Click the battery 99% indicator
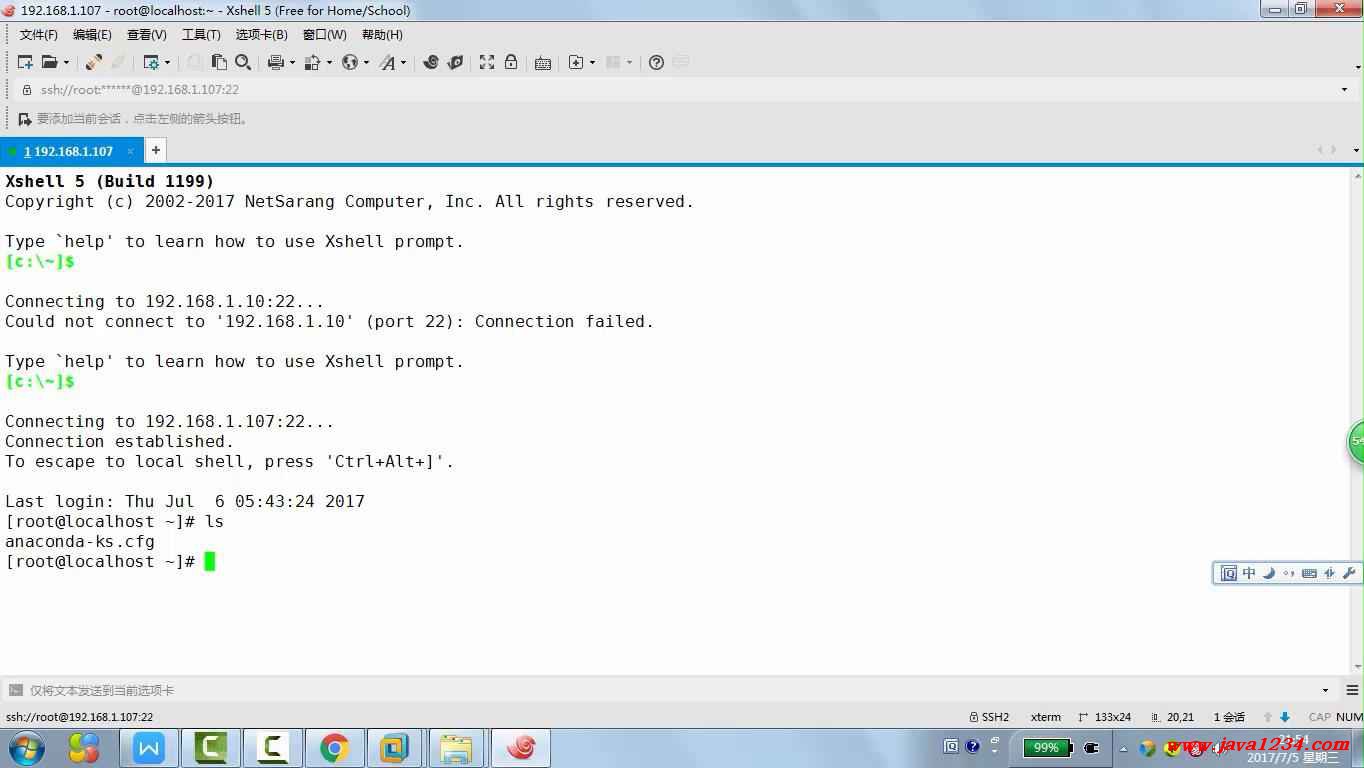1364x768 pixels. click(x=1047, y=747)
